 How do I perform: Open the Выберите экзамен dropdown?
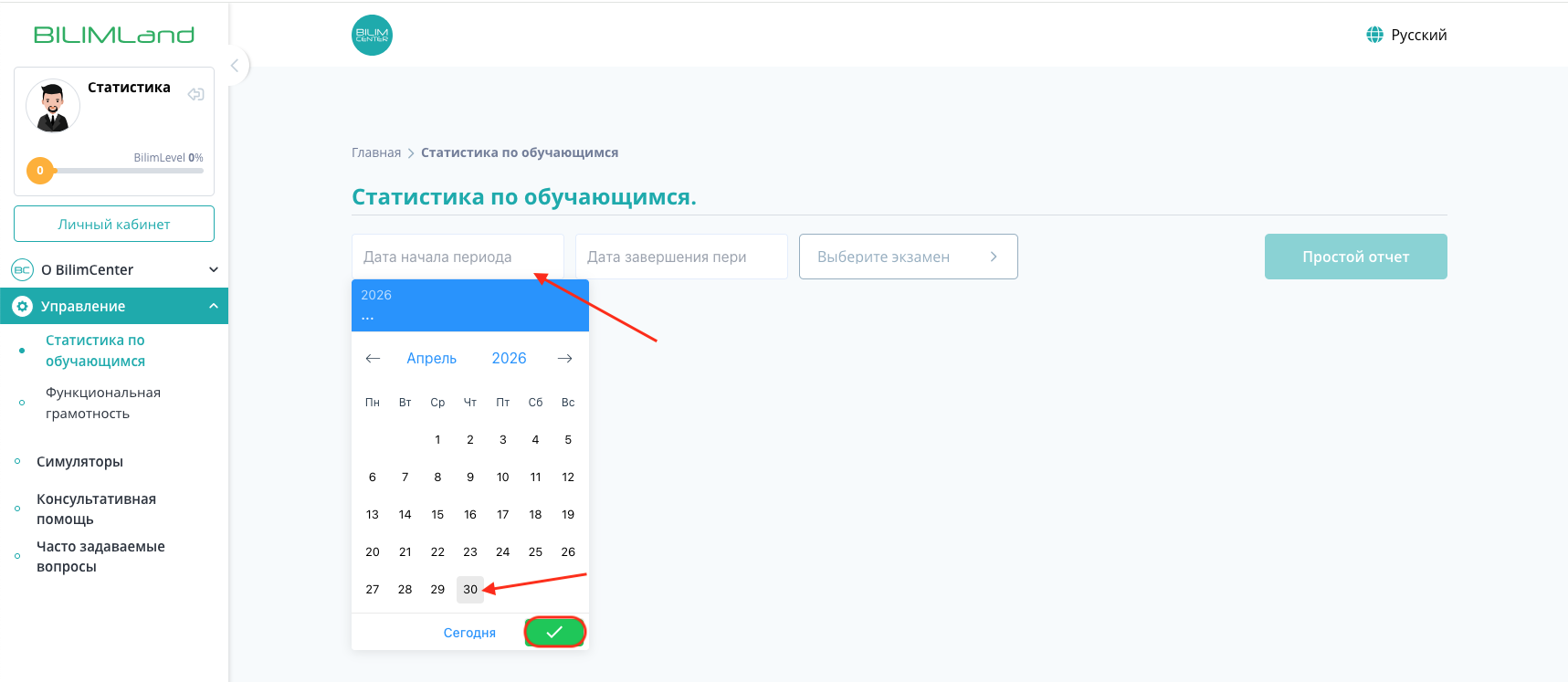click(x=909, y=257)
